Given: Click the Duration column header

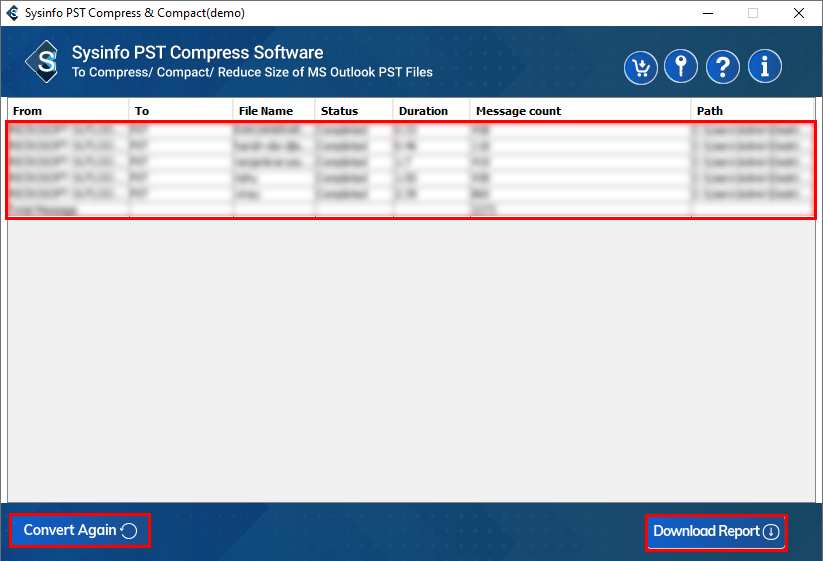Looking at the screenshot, I should click(x=431, y=111).
